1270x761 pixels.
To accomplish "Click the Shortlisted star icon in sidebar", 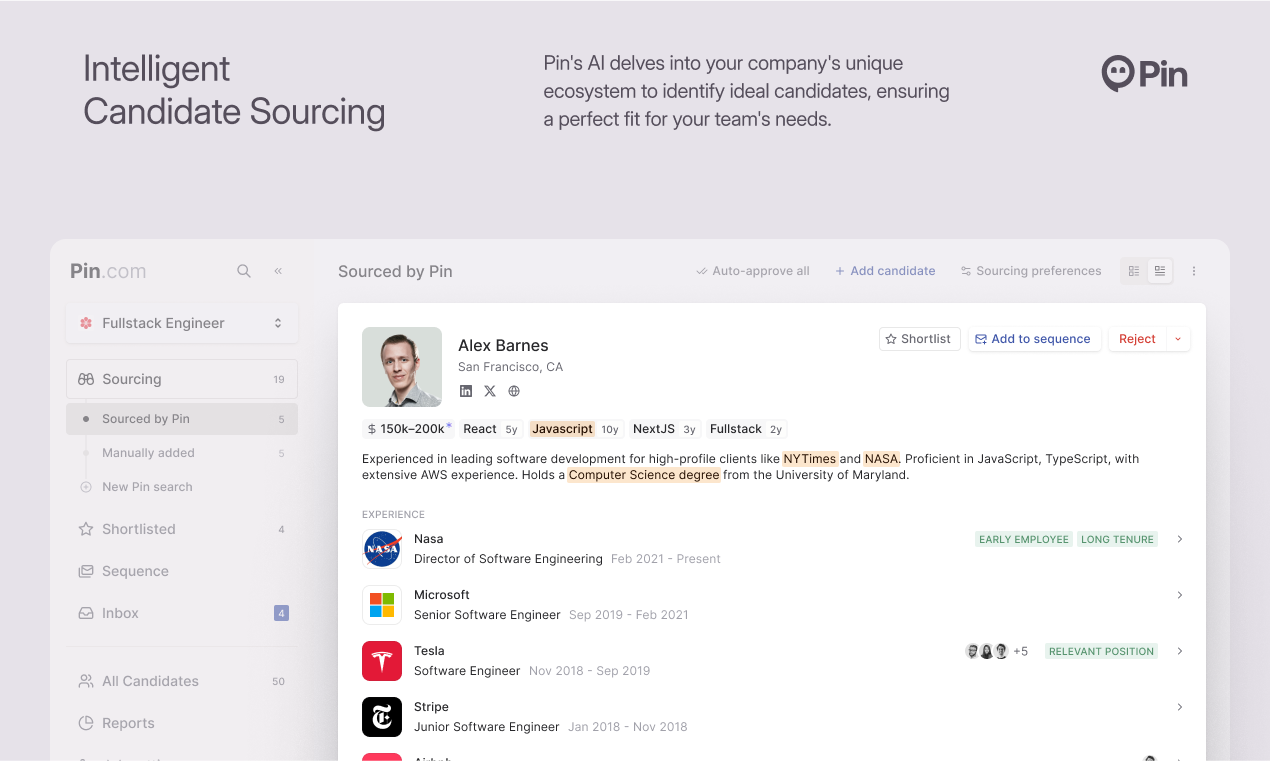I will click(86, 529).
